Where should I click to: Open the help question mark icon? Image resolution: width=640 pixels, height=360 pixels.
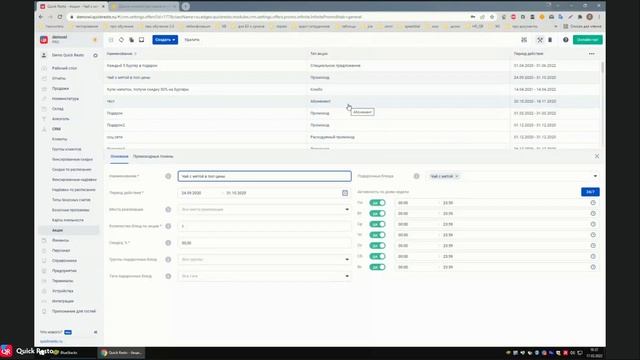coord(566,40)
